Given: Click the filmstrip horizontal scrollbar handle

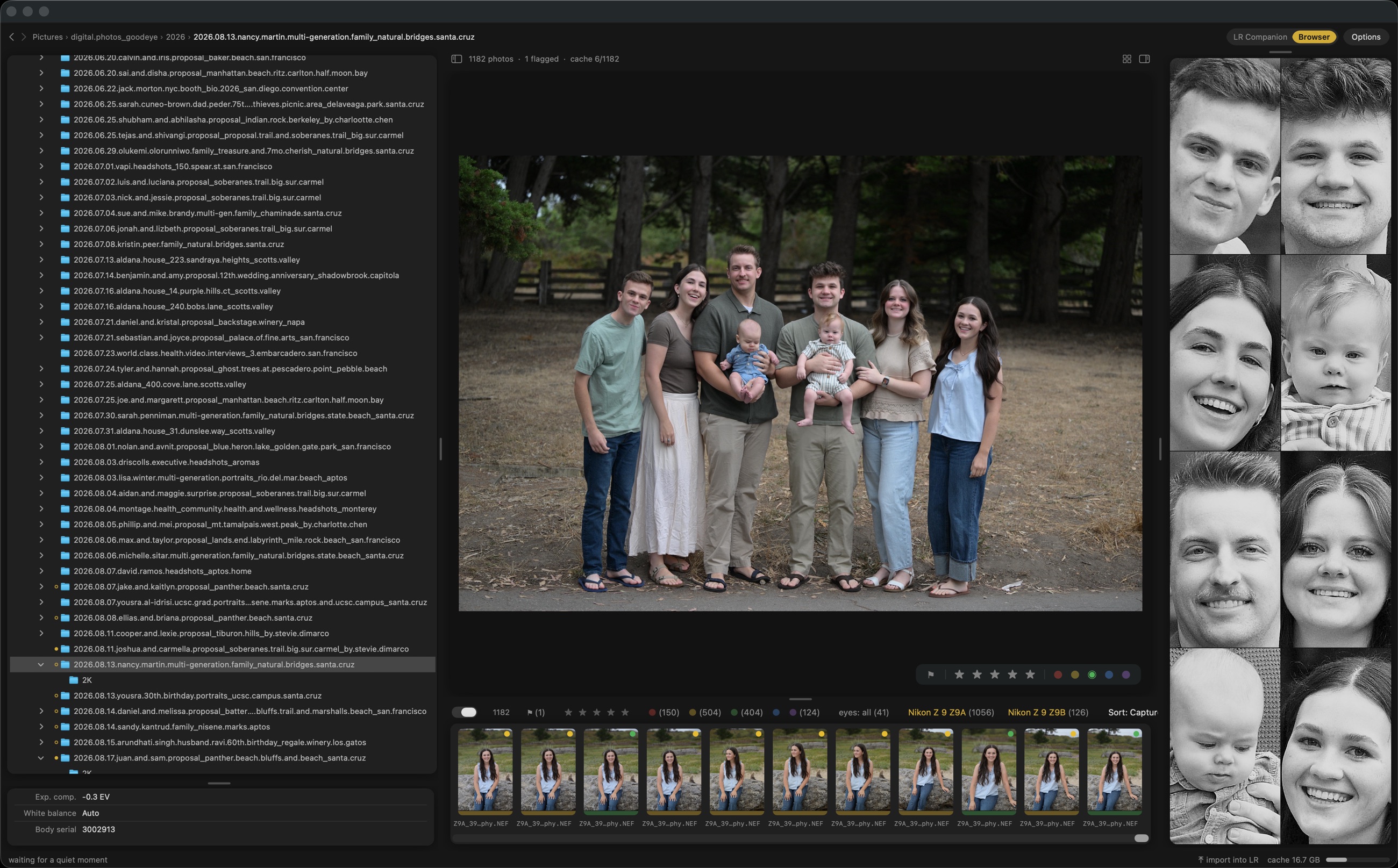Looking at the screenshot, I should point(1142,838).
